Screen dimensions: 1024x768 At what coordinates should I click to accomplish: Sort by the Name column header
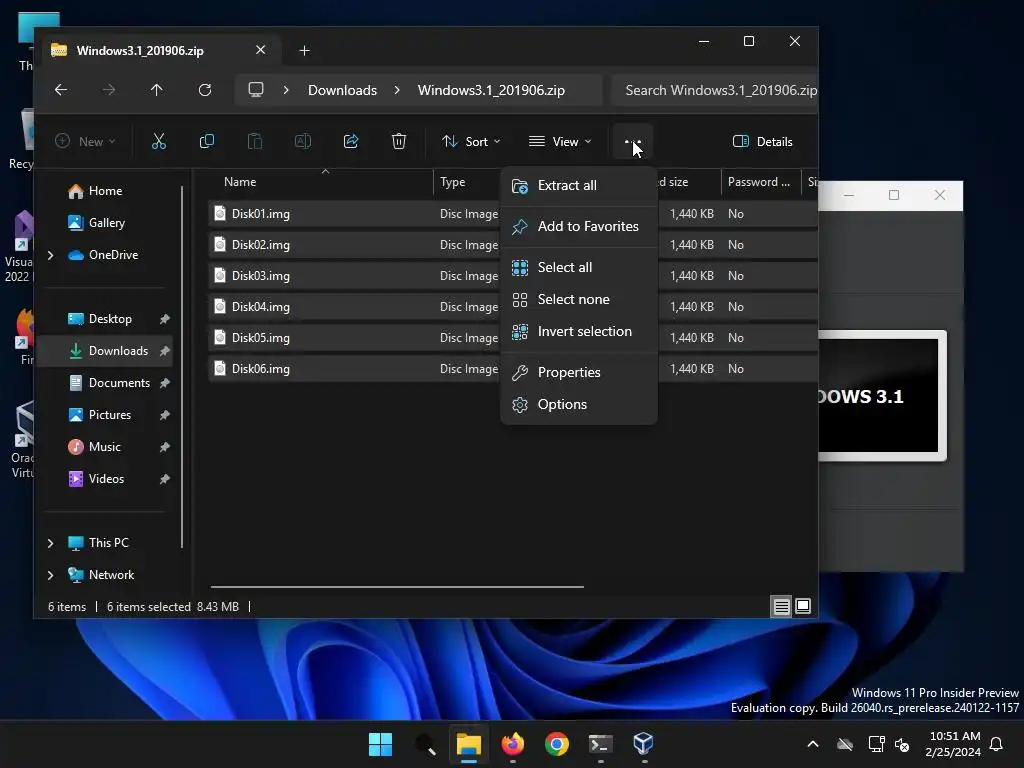tap(320, 182)
